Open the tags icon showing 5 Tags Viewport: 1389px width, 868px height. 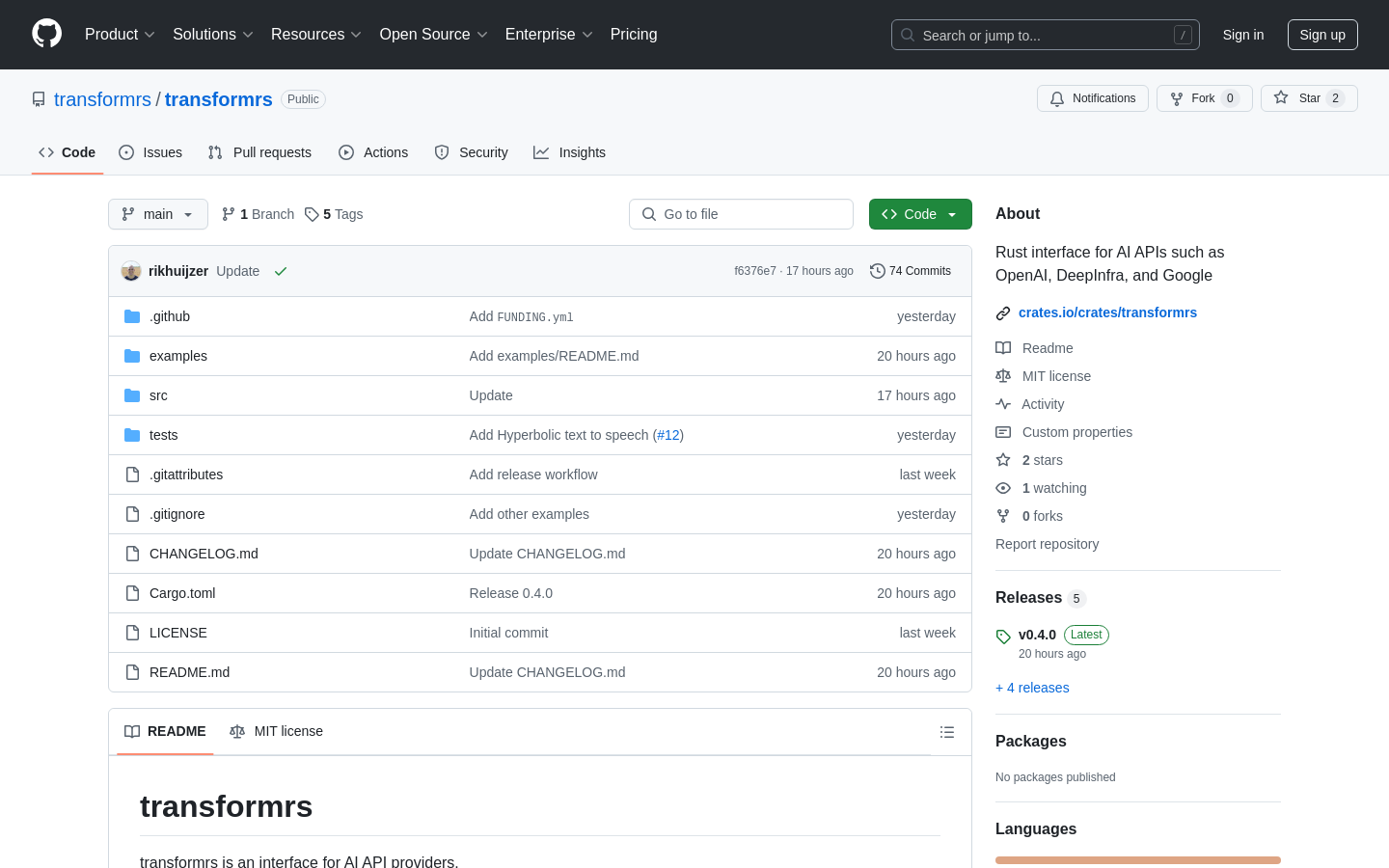tap(312, 214)
